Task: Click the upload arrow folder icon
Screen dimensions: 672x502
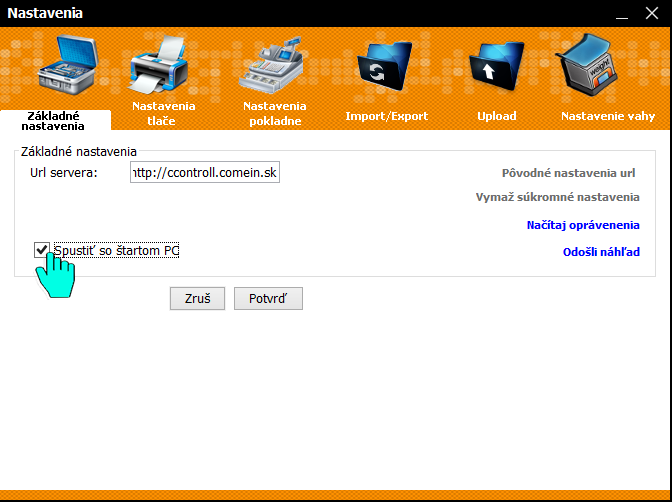Action: (497, 70)
